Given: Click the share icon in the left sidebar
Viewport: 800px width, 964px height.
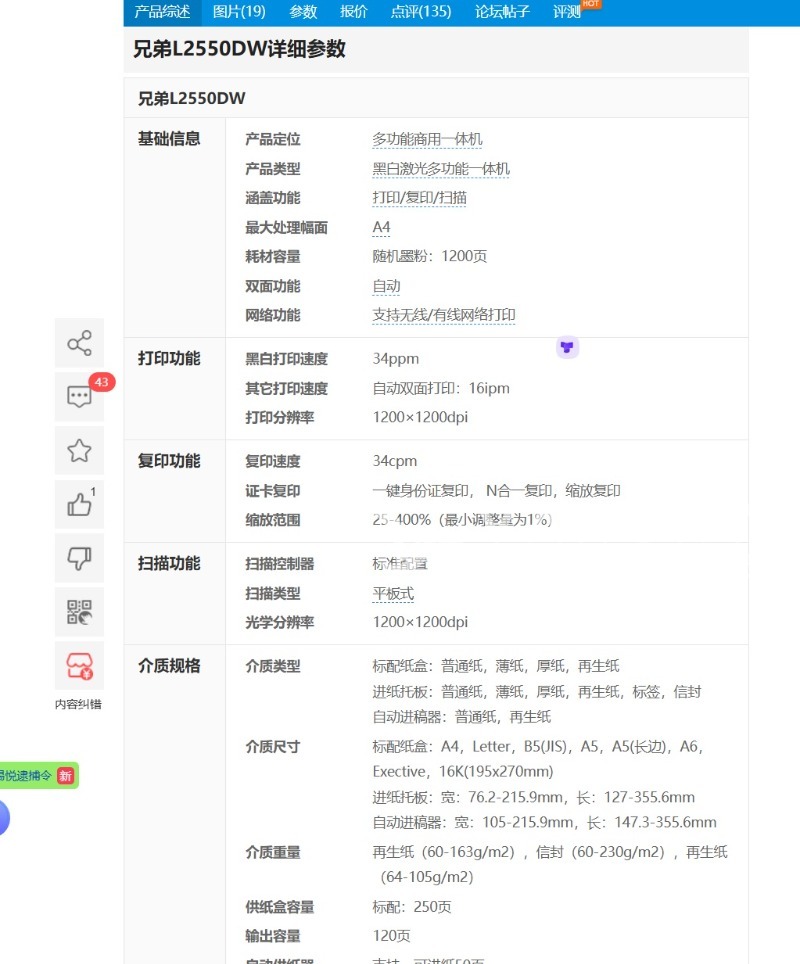Looking at the screenshot, I should click(79, 342).
